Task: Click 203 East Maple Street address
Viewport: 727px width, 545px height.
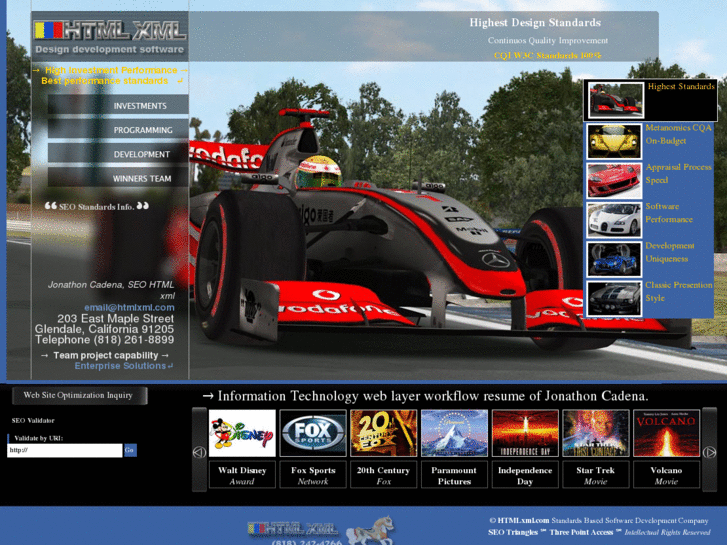Action: click(x=116, y=319)
